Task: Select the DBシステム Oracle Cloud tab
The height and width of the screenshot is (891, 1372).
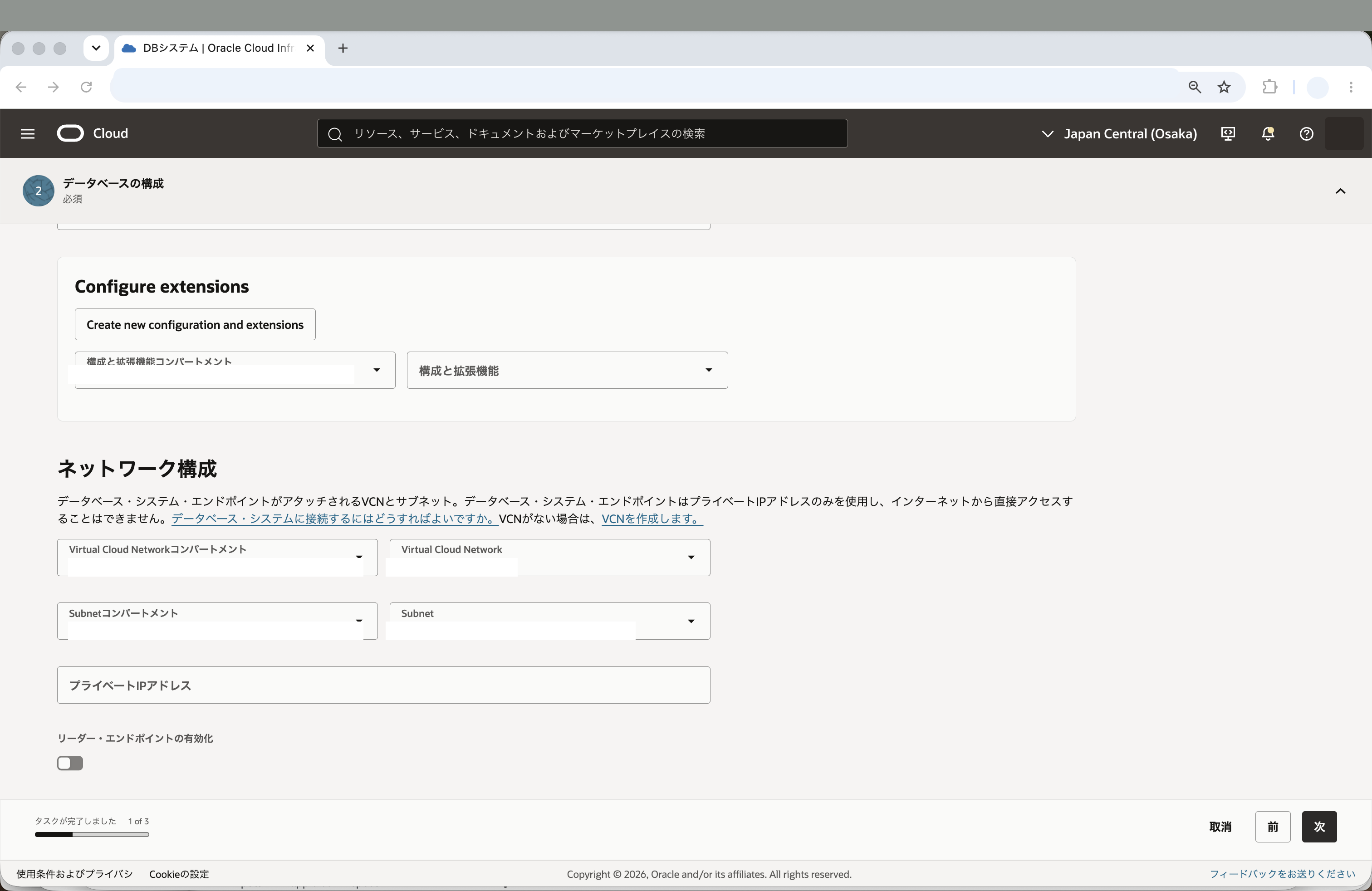Action: 219,49
